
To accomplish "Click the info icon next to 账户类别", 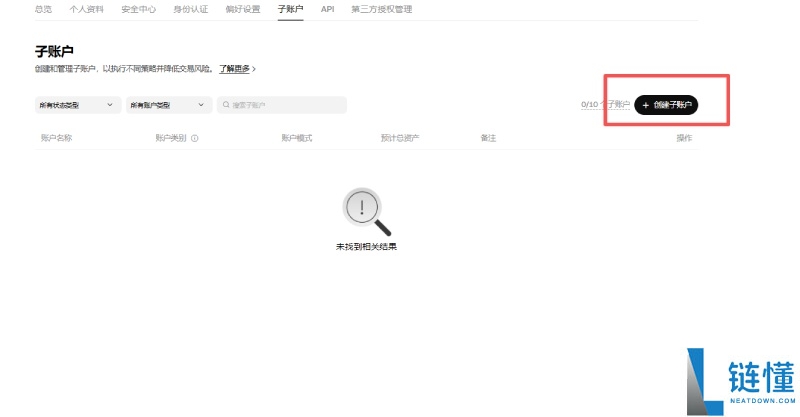I will coord(194,138).
